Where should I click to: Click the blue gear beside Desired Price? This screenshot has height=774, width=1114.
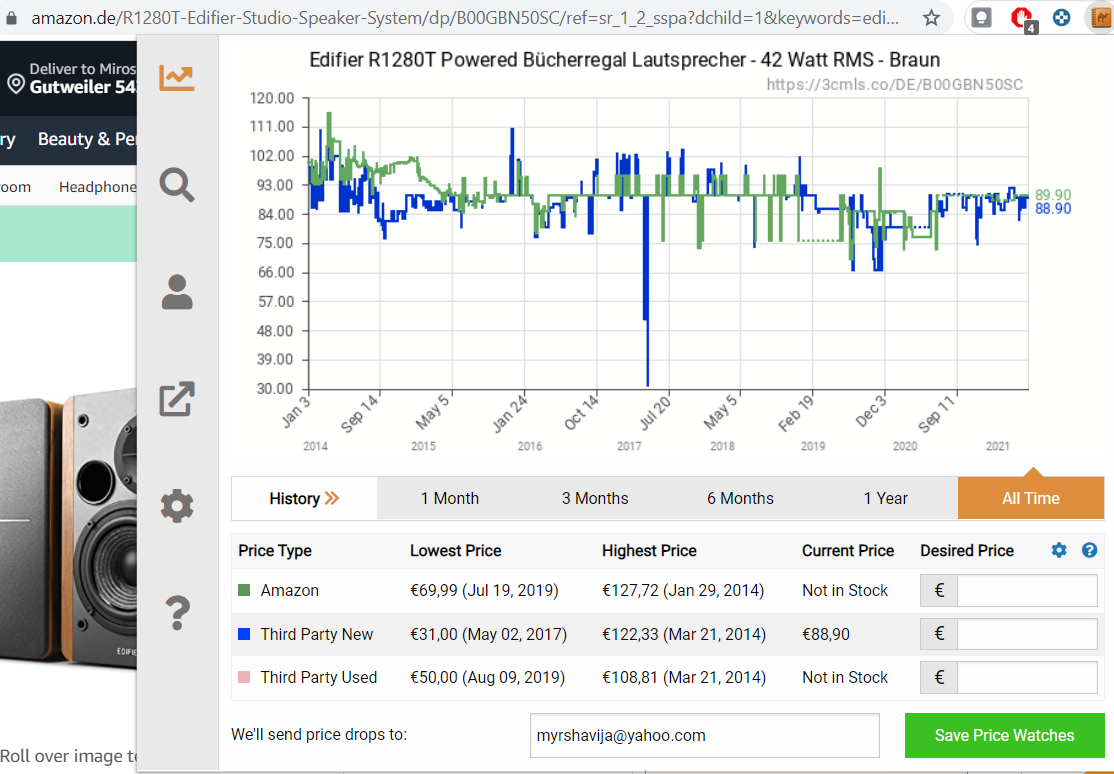1059,550
